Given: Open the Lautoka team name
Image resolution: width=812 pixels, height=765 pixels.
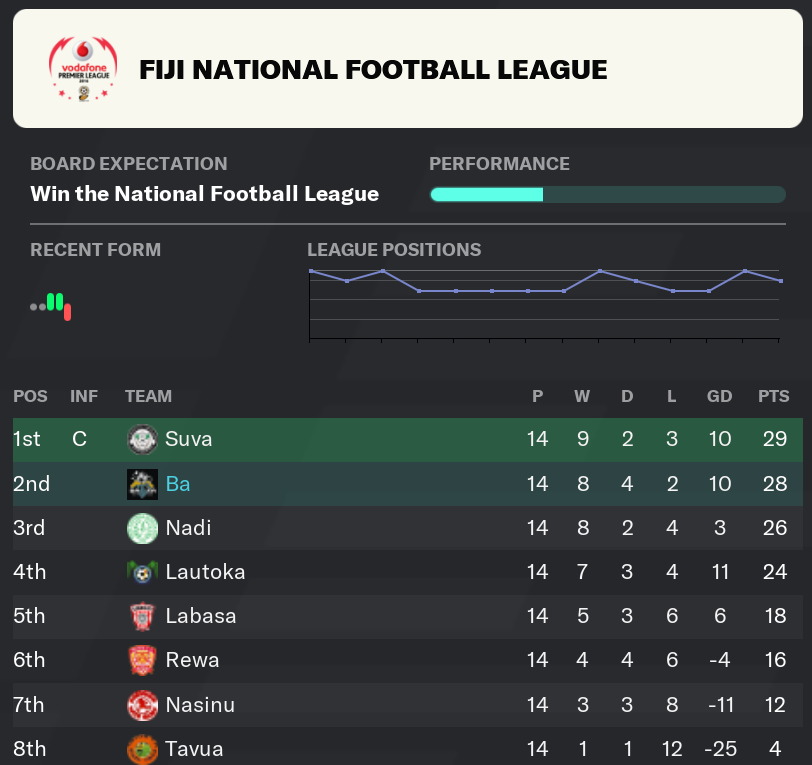Looking at the screenshot, I should pyautogui.click(x=205, y=572).
